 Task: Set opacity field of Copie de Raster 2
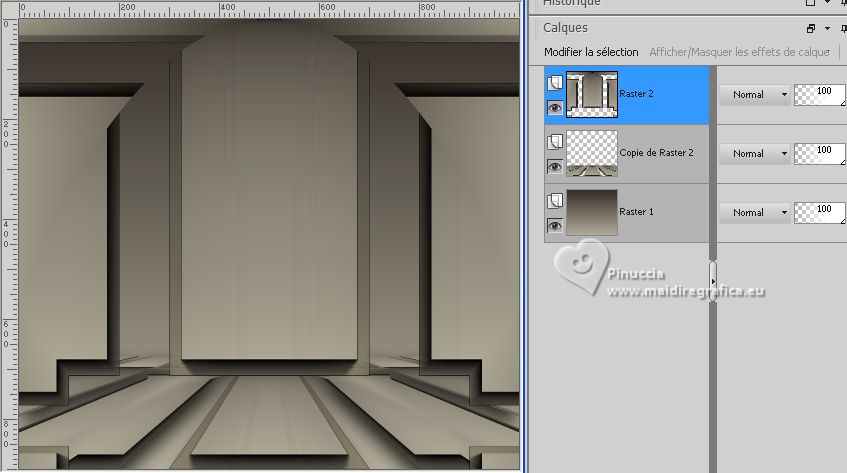[x=820, y=153]
